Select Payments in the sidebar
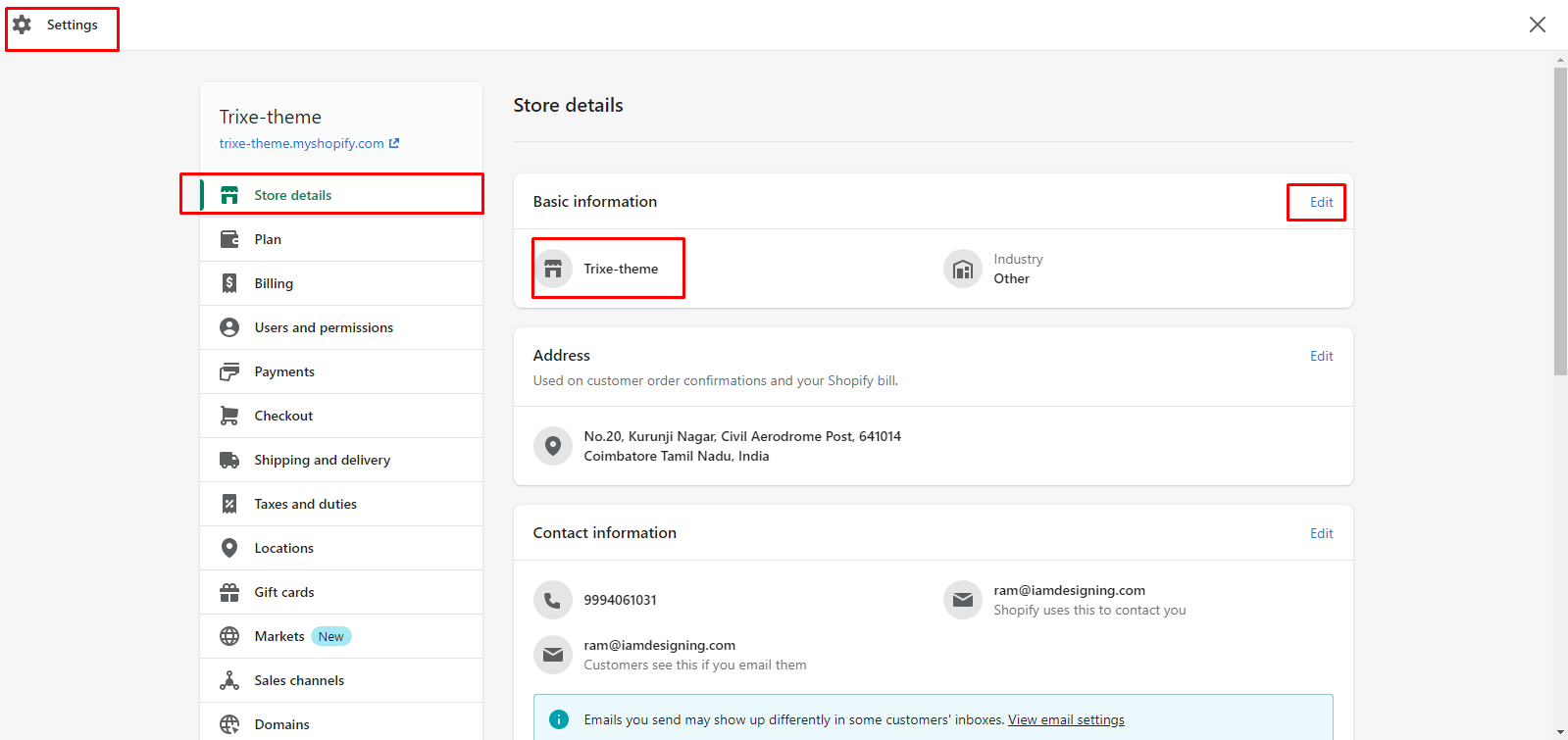This screenshot has height=740, width=1568. (341, 371)
